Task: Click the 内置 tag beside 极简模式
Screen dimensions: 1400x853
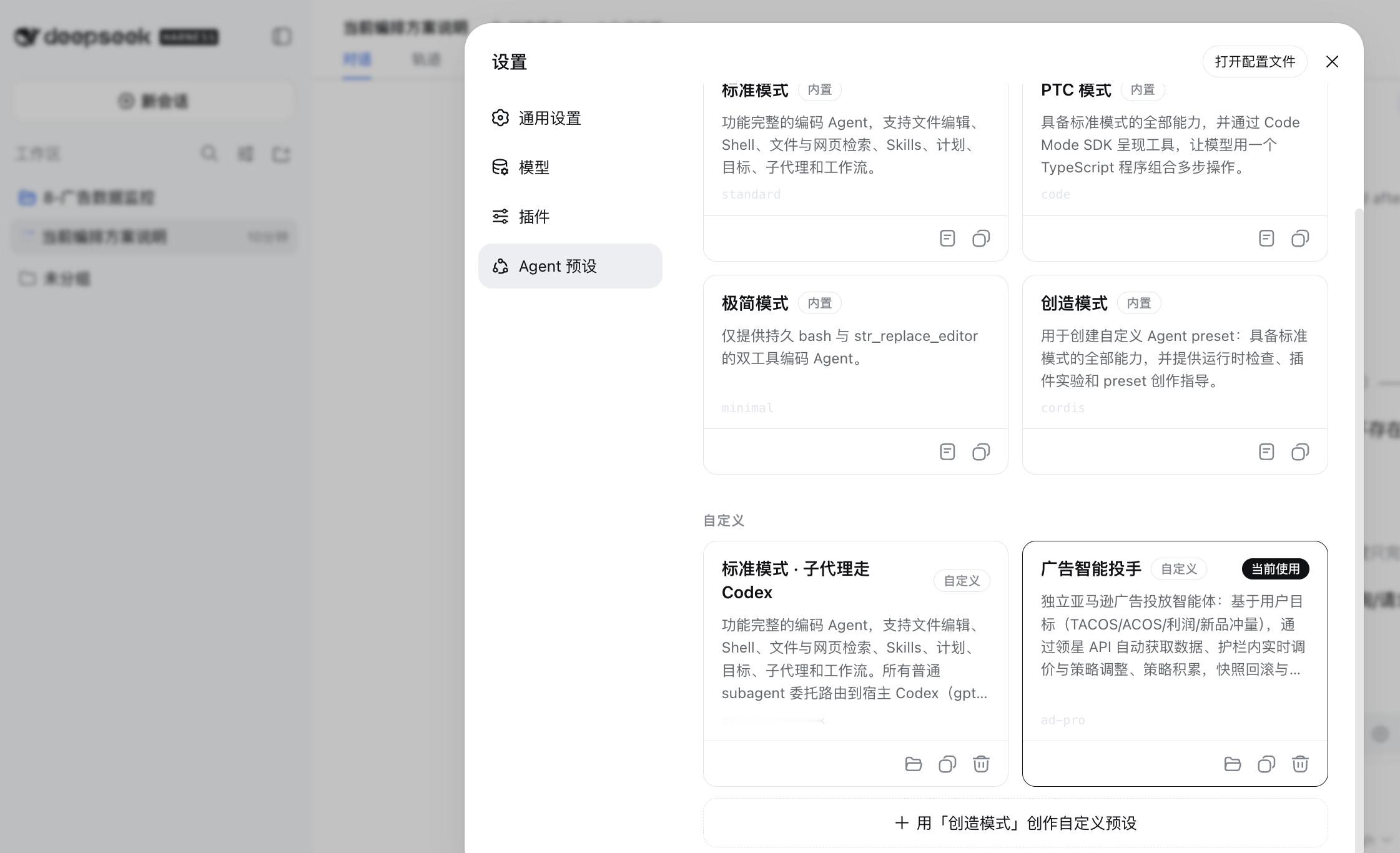Action: [819, 303]
